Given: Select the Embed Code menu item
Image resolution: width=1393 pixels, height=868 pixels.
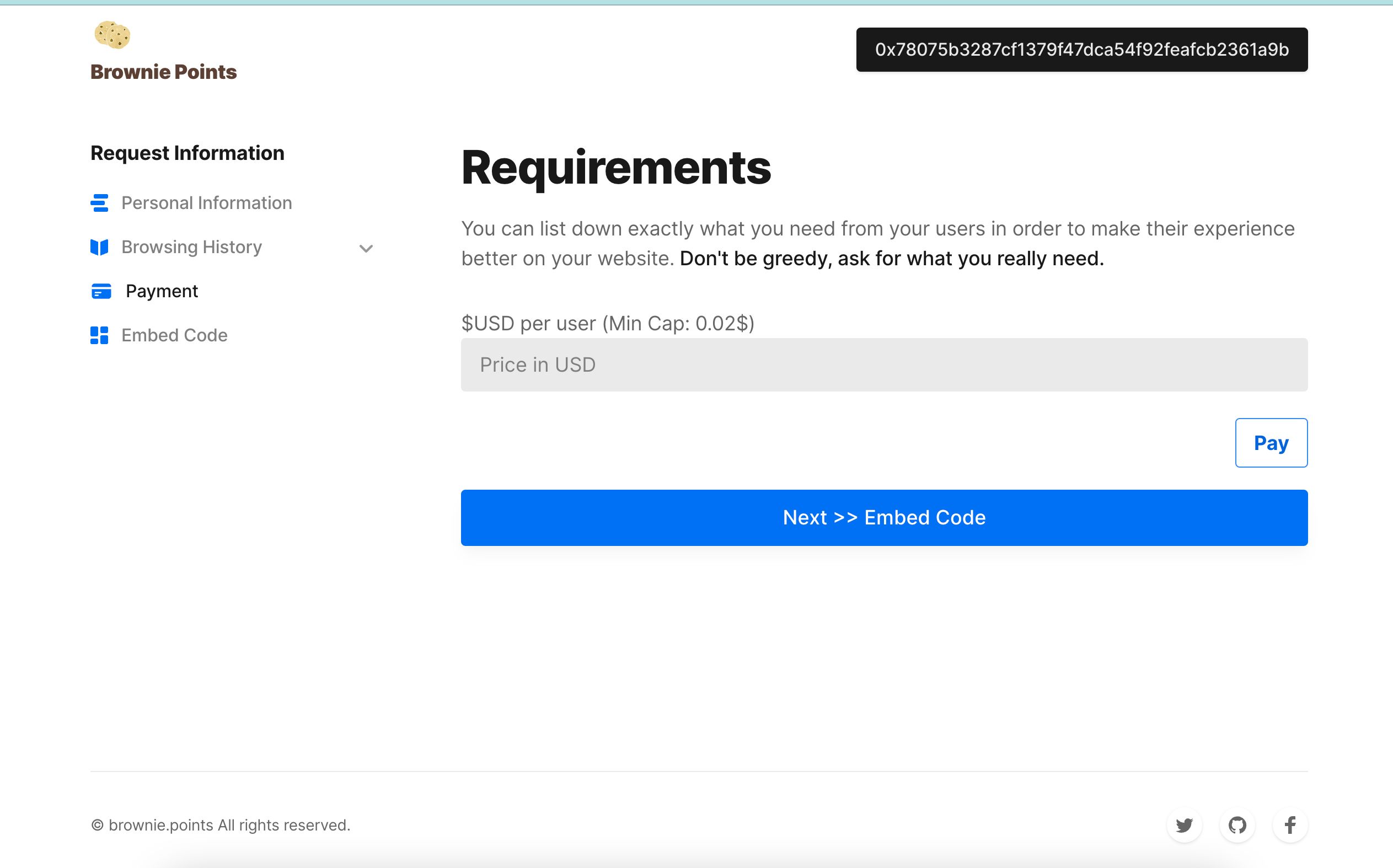Looking at the screenshot, I should coord(174,334).
